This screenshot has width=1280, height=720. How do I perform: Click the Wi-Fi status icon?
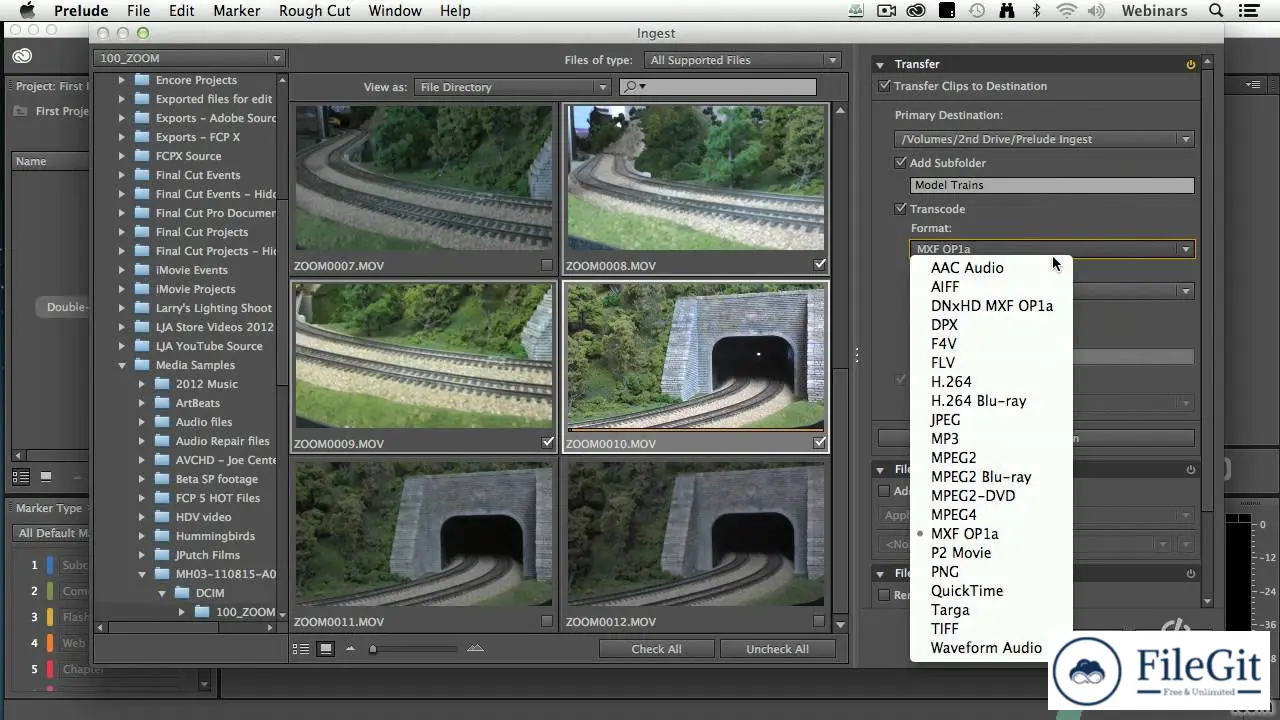click(1066, 11)
